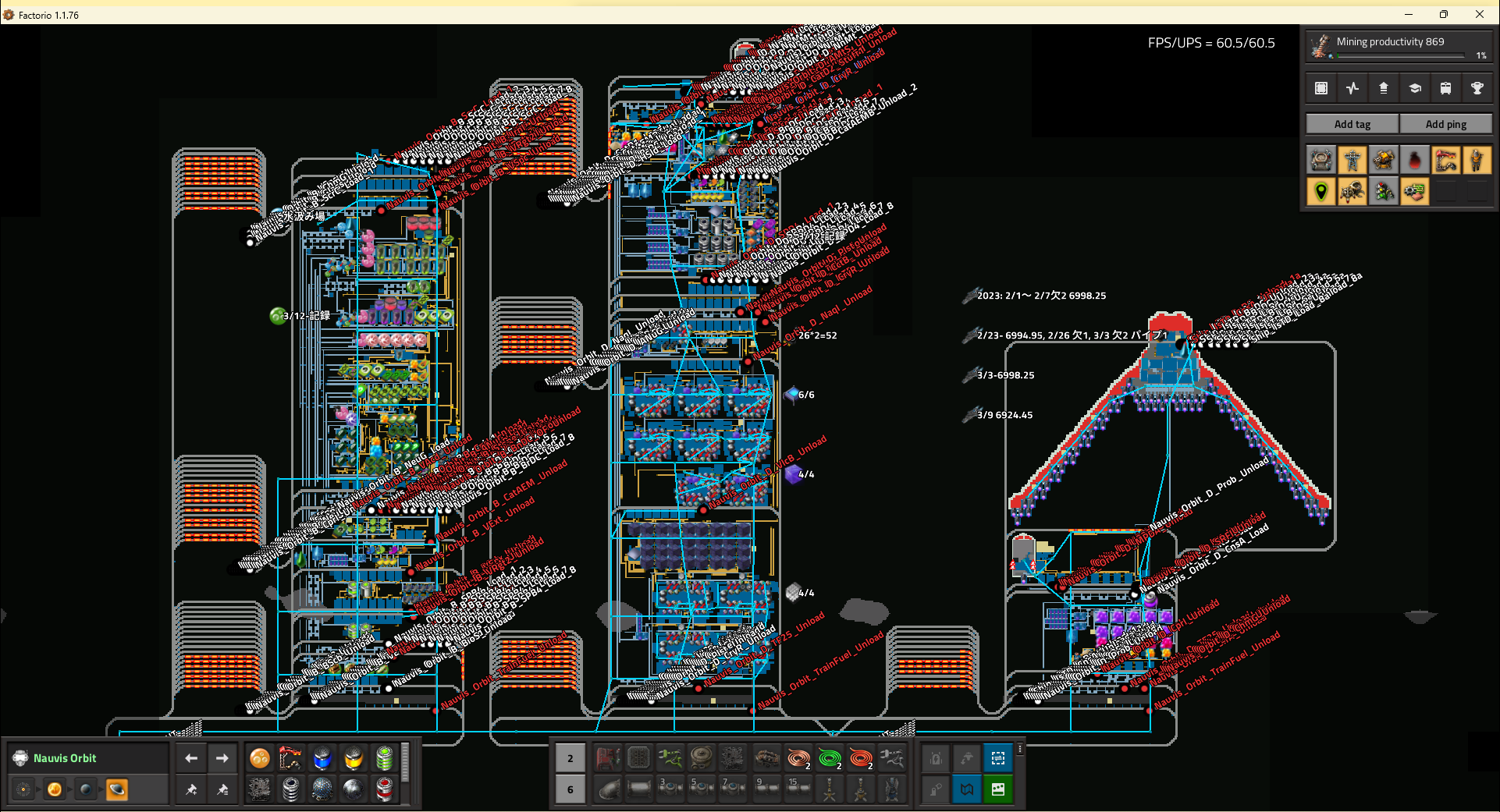Click the Add ping button

pyautogui.click(x=1445, y=124)
